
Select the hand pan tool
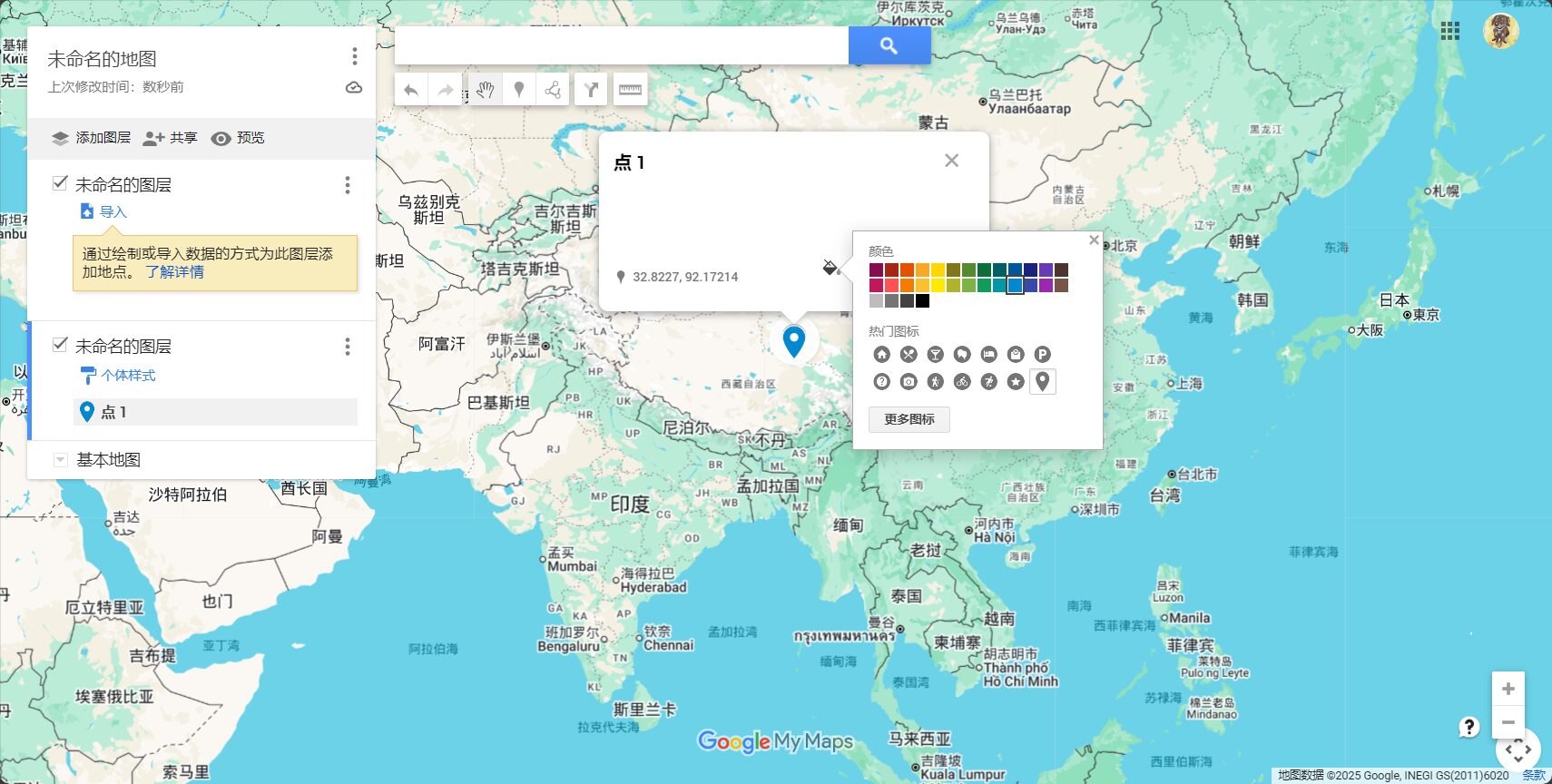486,90
